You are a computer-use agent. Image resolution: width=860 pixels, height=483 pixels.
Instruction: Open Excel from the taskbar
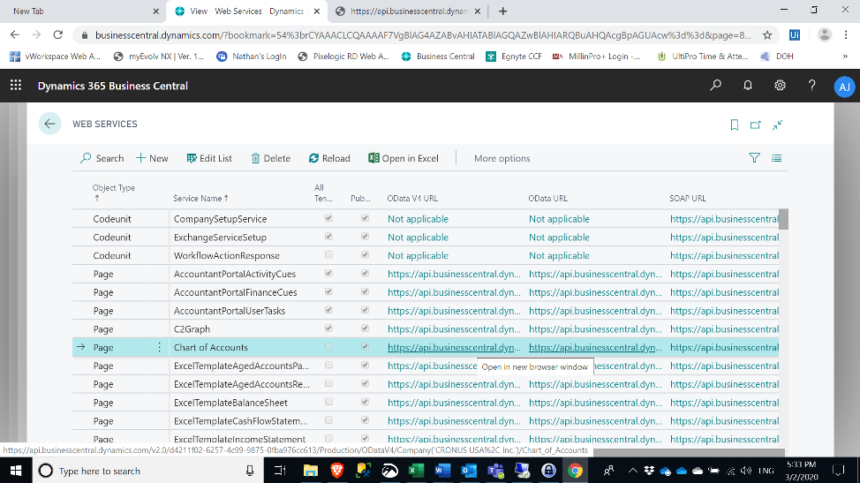coord(416,470)
